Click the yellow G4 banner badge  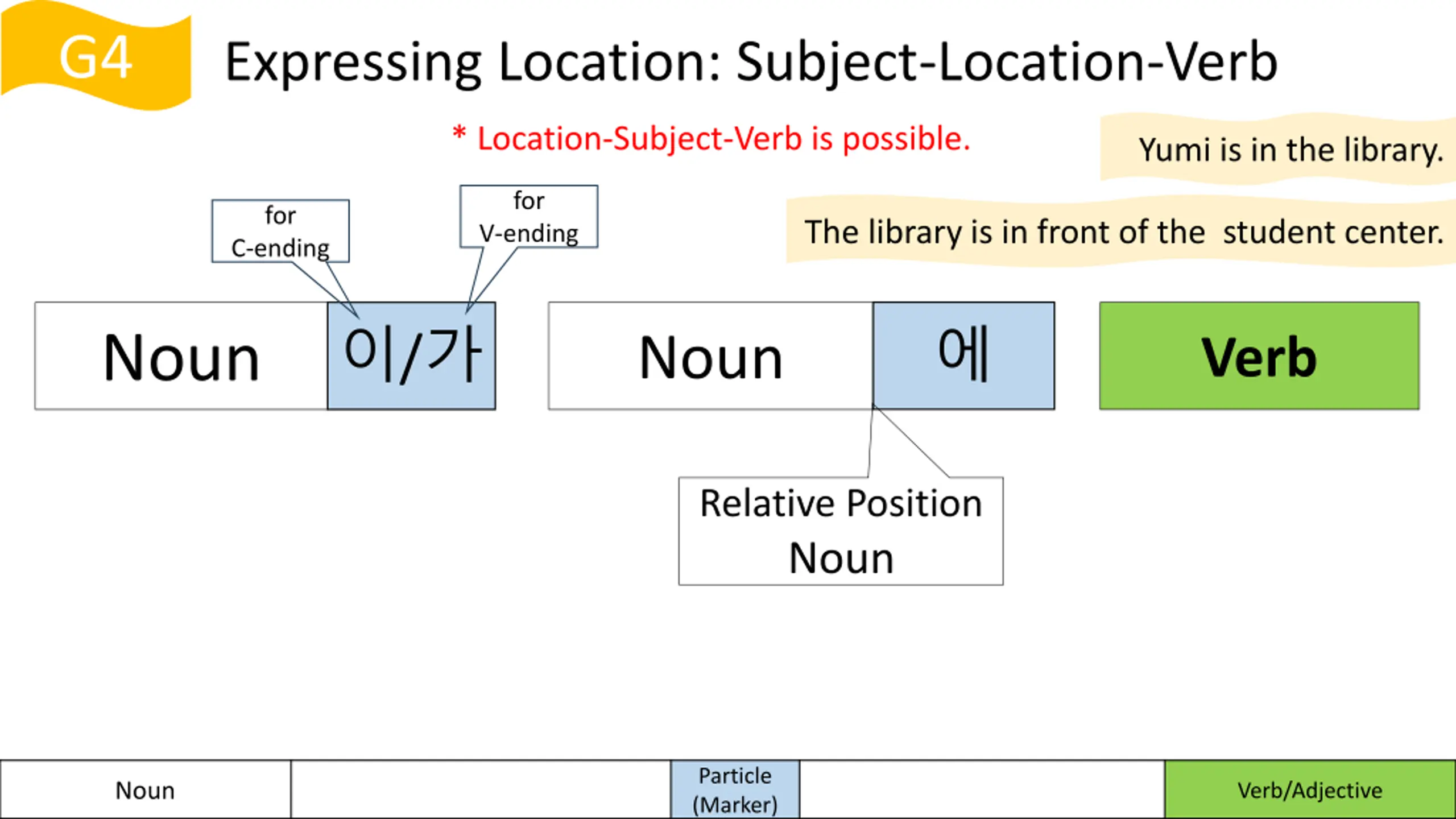(96, 57)
